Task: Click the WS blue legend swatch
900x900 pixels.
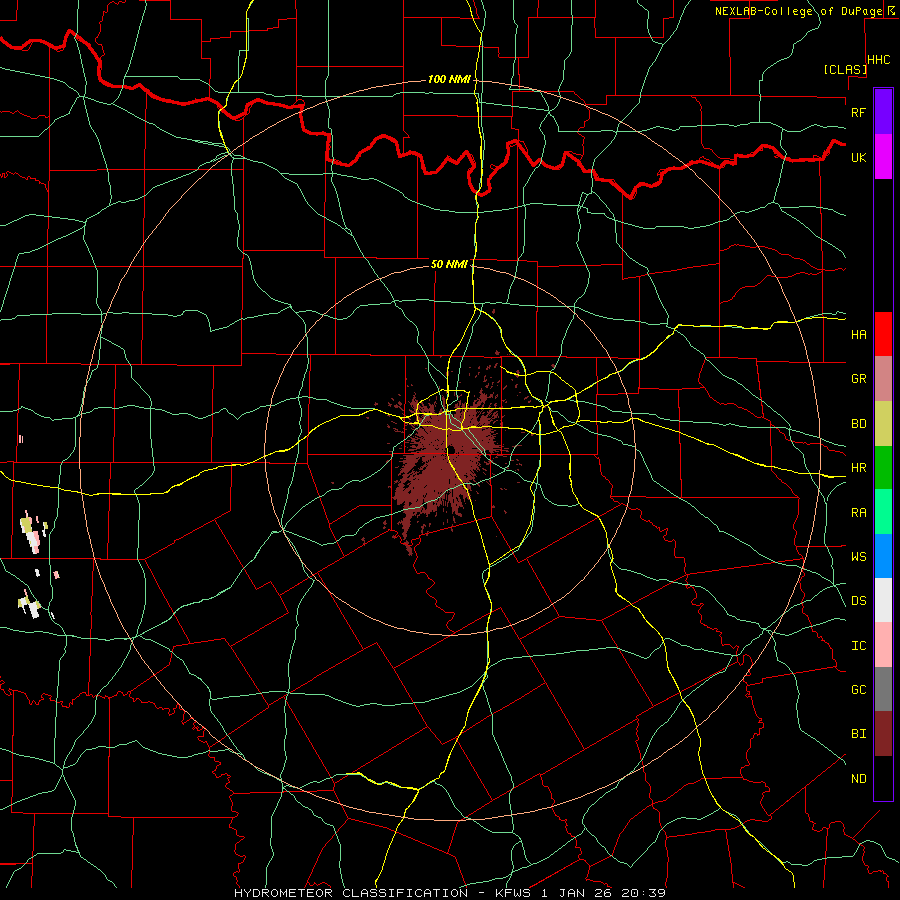Action: pos(883,556)
